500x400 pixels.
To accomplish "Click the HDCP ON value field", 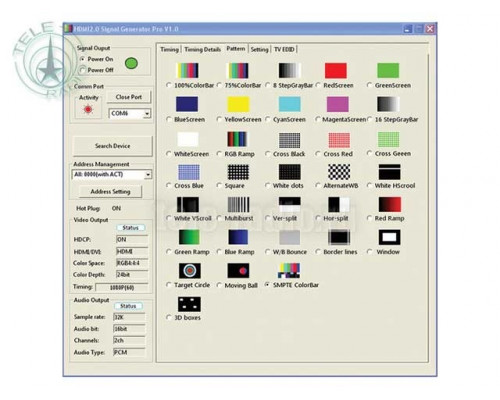I will [132, 239].
